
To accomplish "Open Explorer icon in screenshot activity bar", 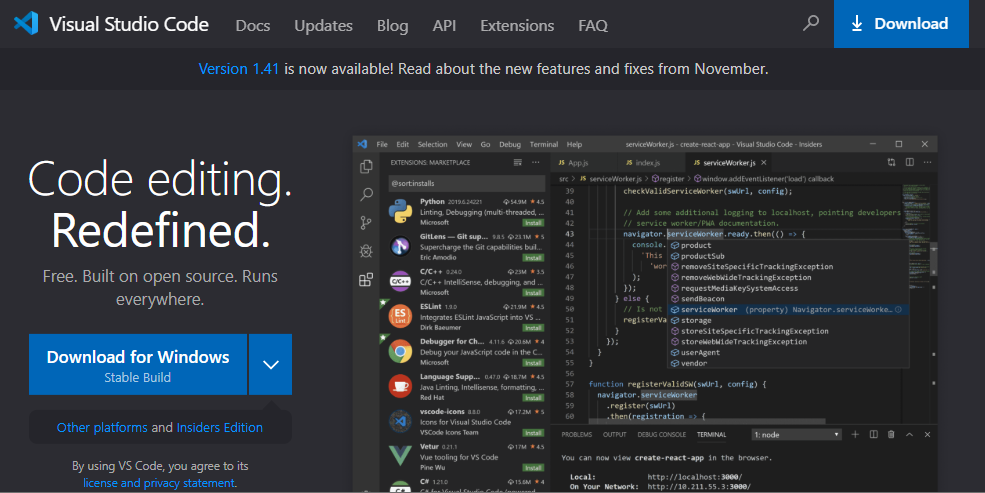I will tap(366, 166).
